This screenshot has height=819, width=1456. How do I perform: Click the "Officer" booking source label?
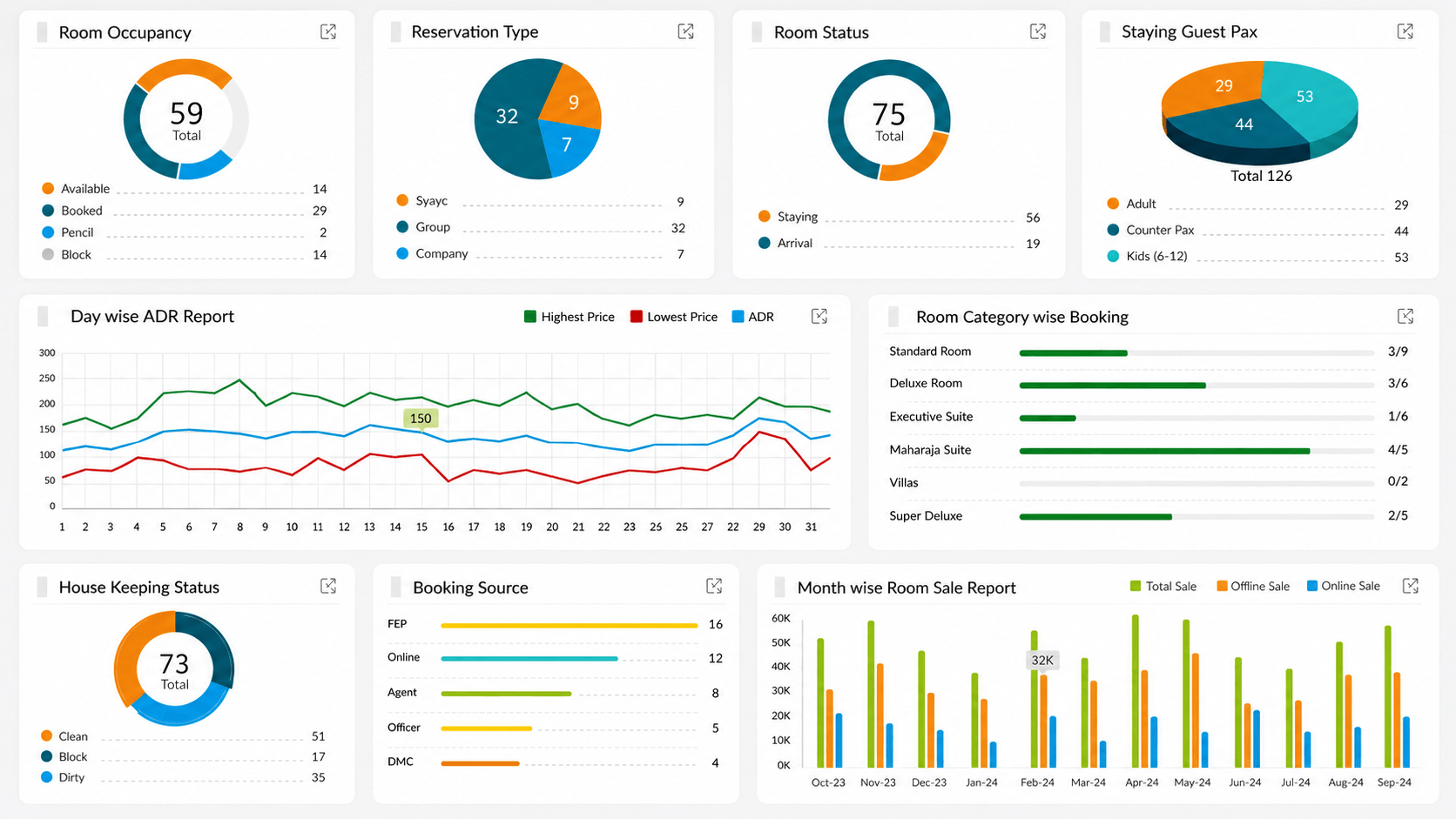(x=404, y=728)
